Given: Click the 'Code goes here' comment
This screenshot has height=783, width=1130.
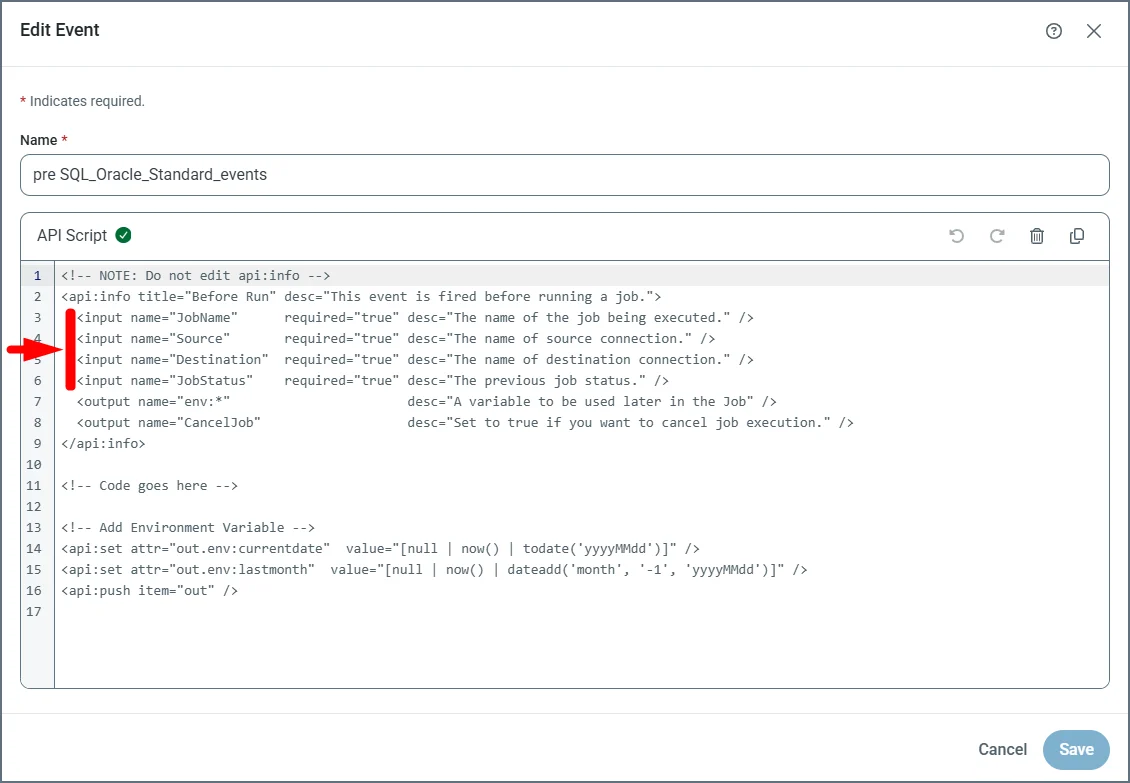Looking at the screenshot, I should point(149,485).
